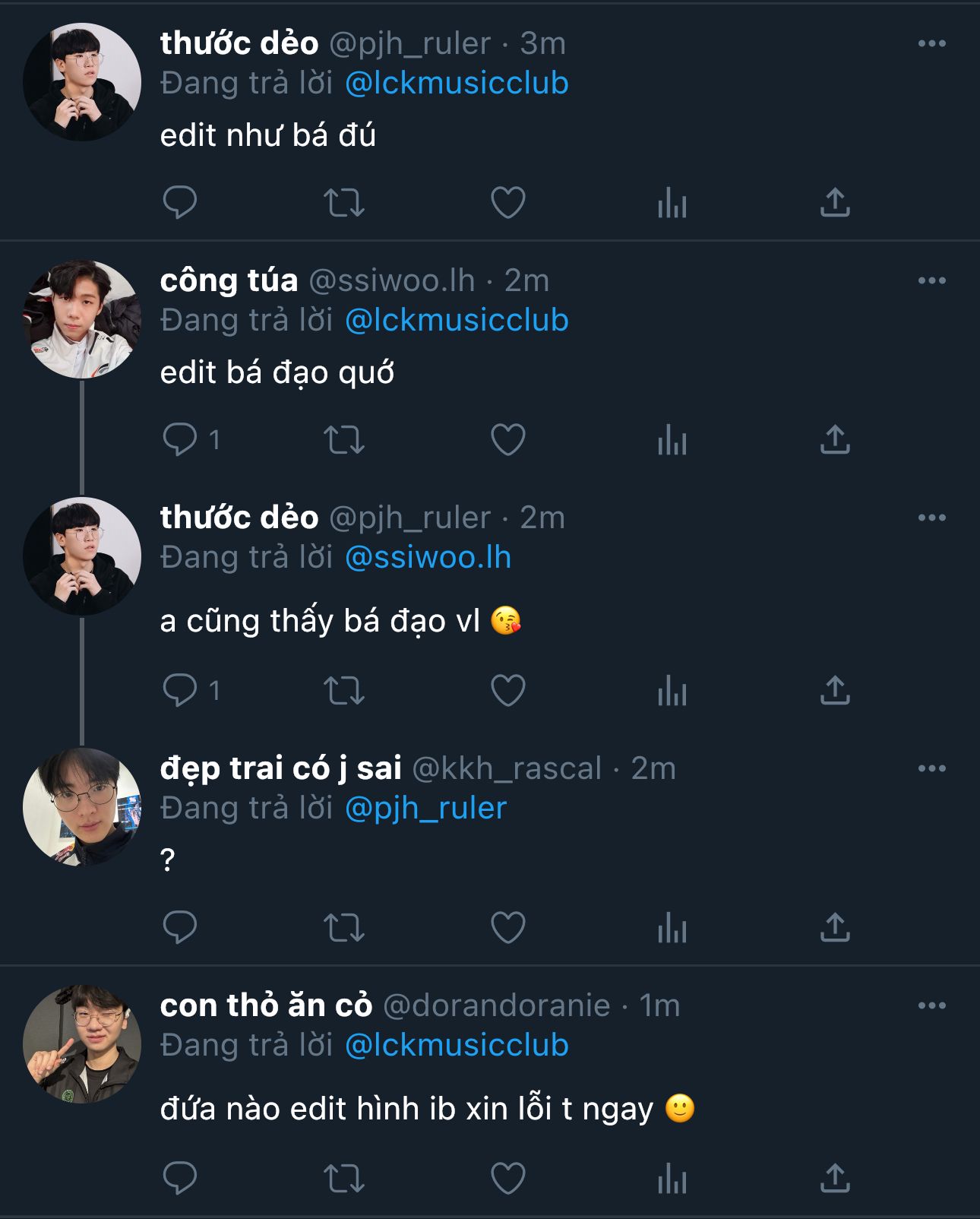Image resolution: width=980 pixels, height=1219 pixels.
Task: Share công túa's "edit bá đạo quớ" tweet
Action: click(x=835, y=440)
